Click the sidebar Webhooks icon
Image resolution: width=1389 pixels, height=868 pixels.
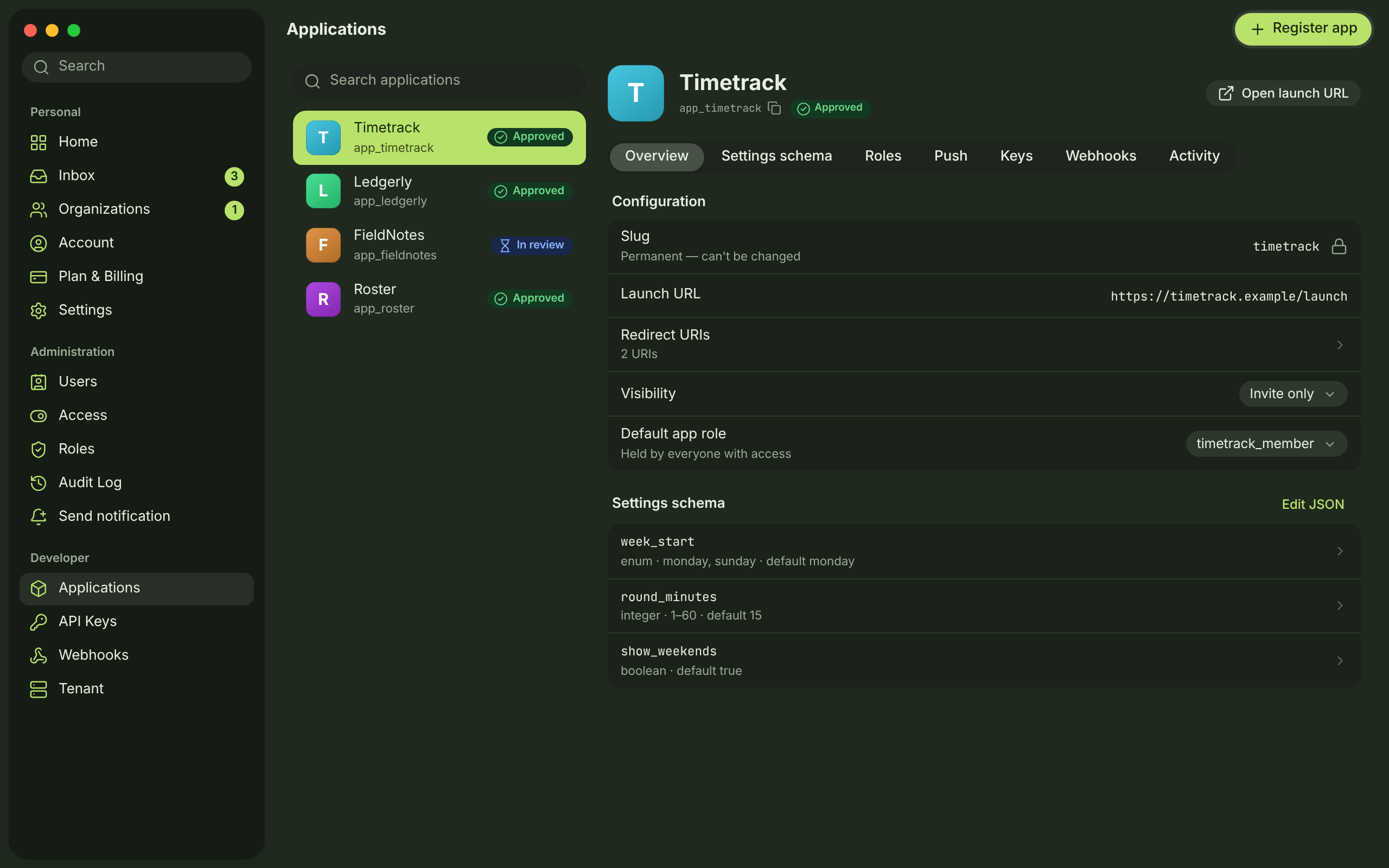(39, 655)
